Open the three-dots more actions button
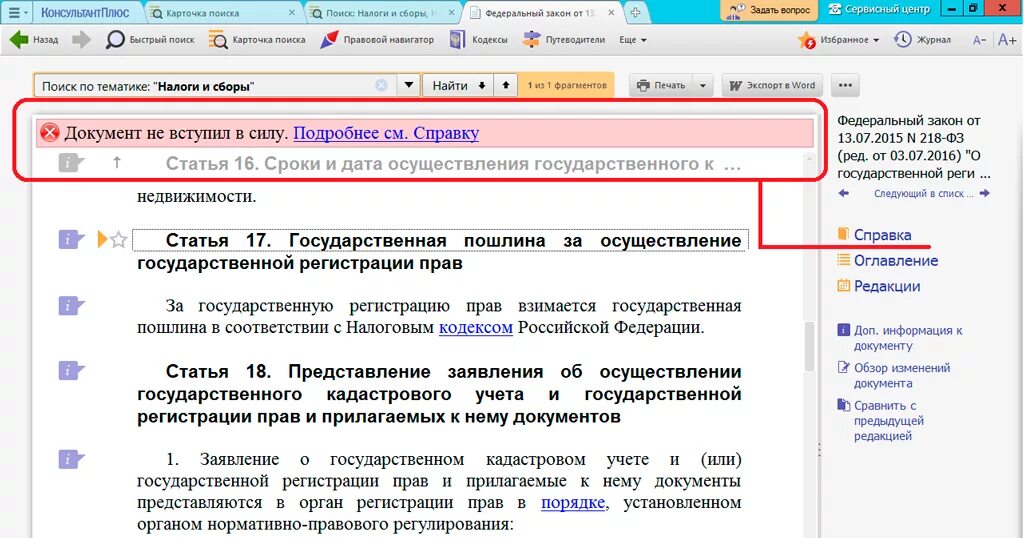 click(845, 86)
